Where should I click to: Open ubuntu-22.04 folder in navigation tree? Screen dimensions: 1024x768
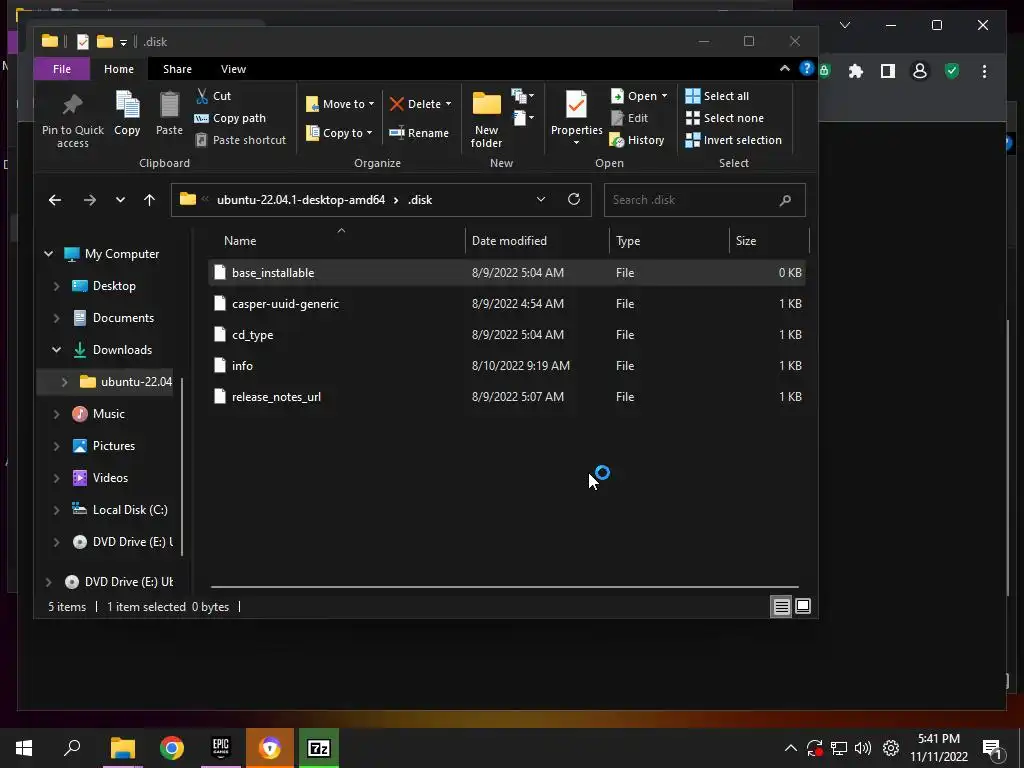point(125,381)
